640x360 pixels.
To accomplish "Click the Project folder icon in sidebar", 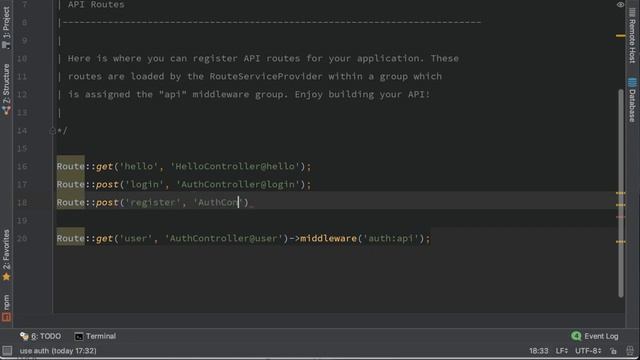I will coord(6,44).
